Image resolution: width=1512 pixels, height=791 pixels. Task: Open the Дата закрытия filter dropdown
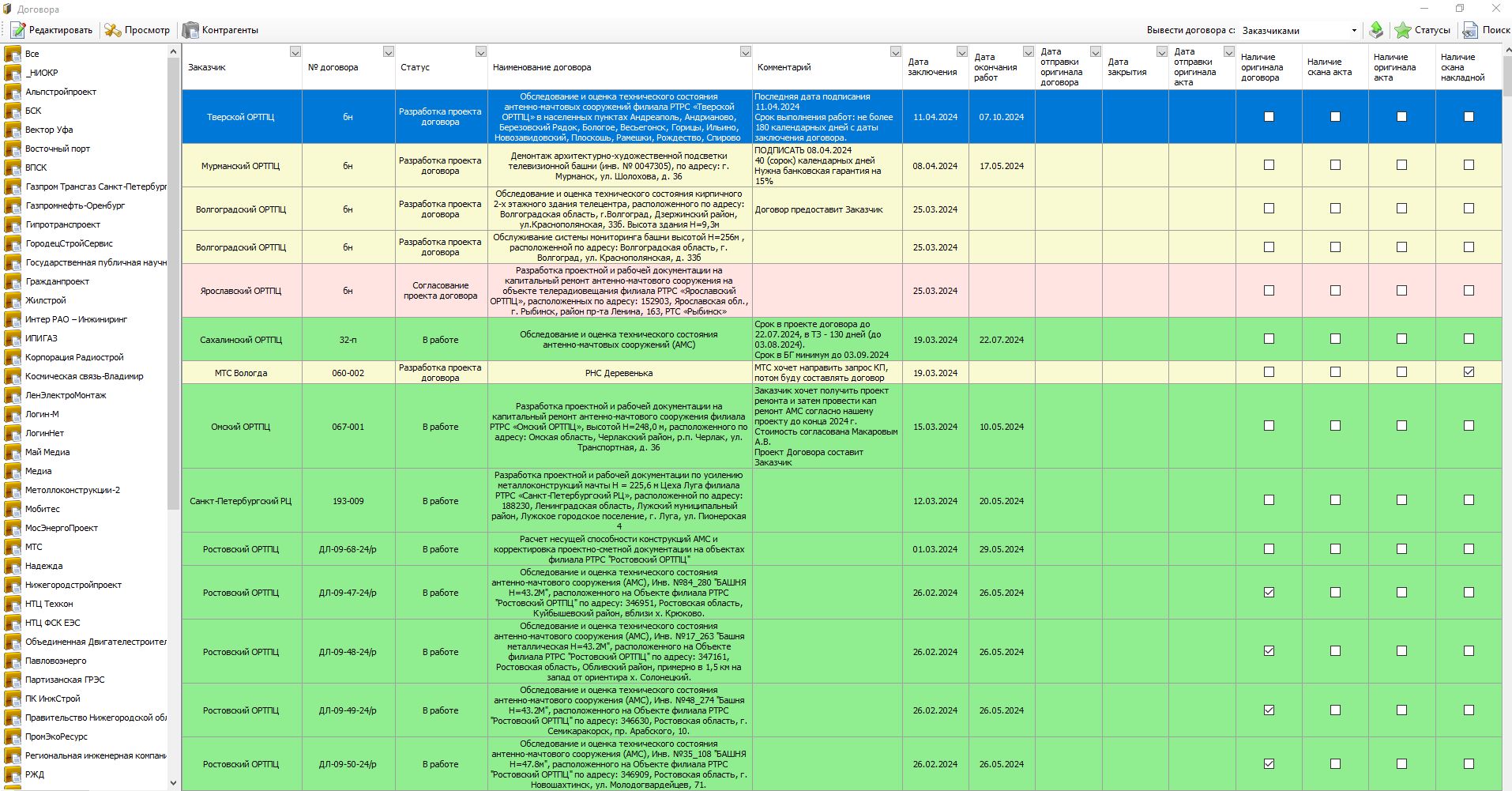[1162, 51]
